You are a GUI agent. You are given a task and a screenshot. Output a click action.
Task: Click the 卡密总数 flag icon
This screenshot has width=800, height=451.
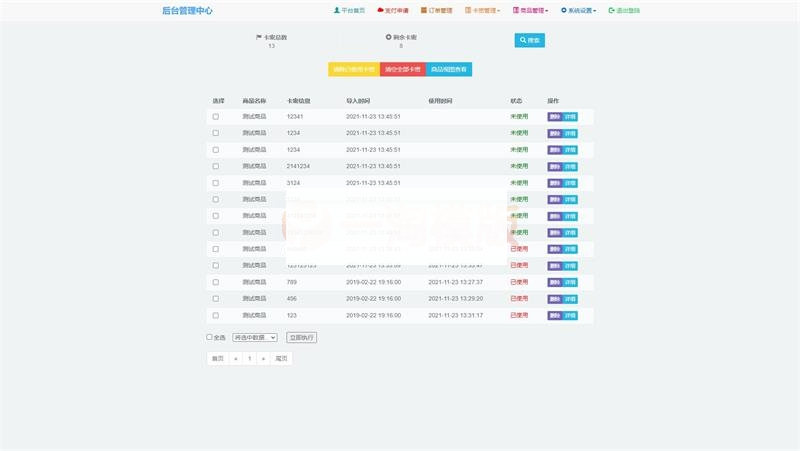tap(260, 37)
